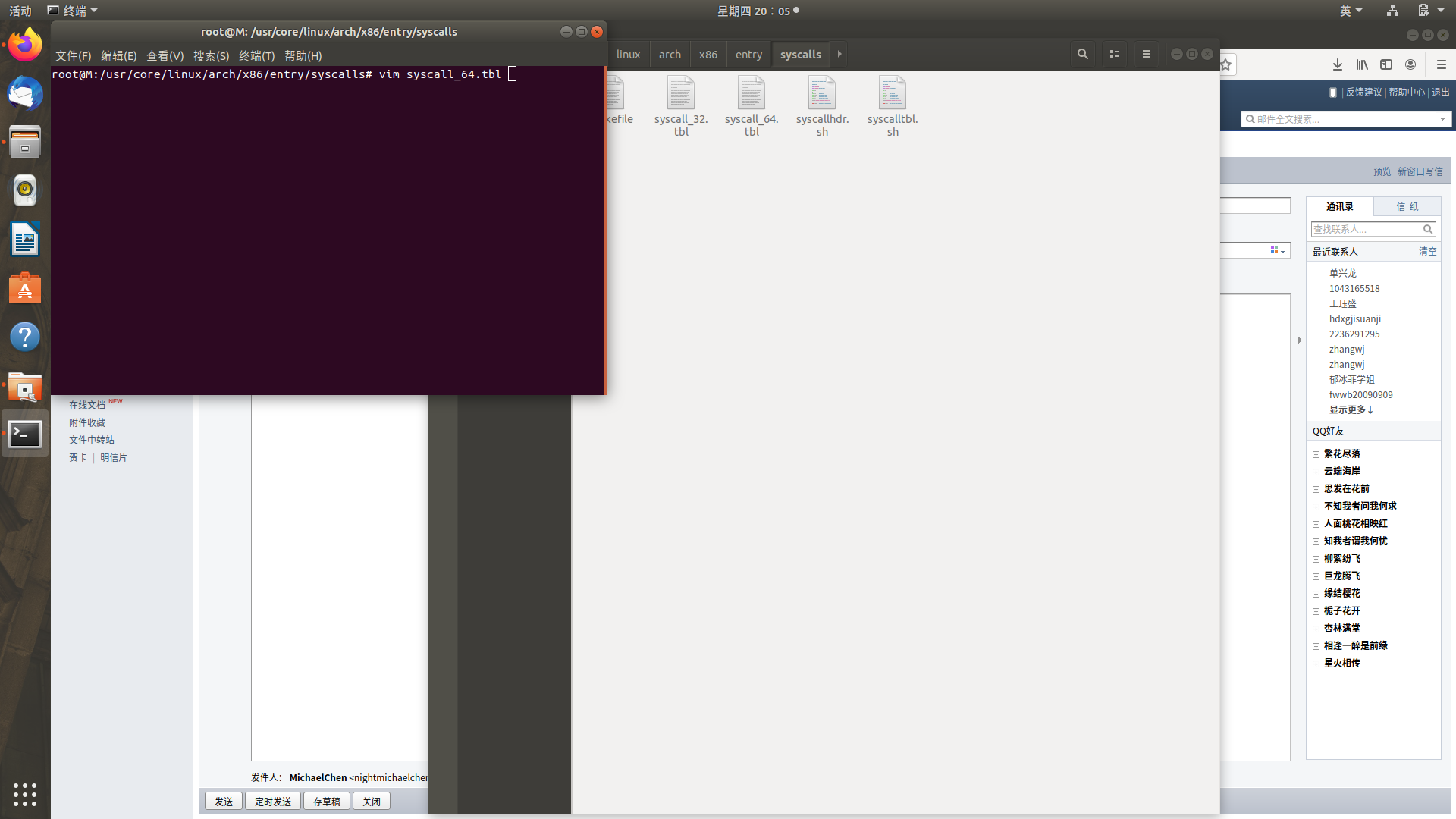Switch to 通讯录 tab

(x=1340, y=206)
